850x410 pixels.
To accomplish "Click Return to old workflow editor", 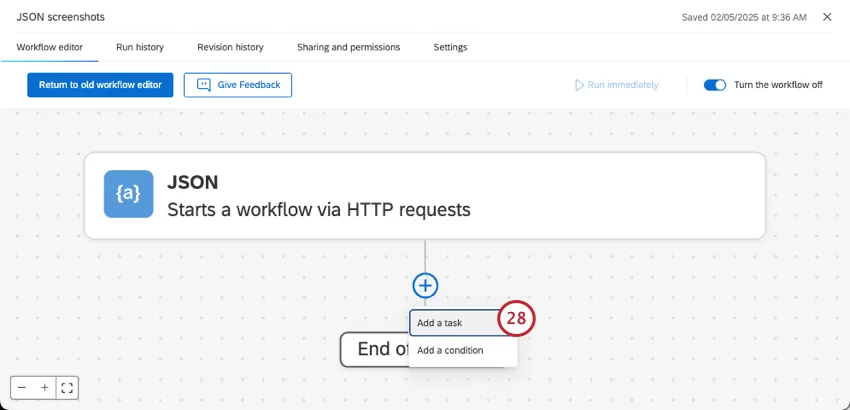I will pyautogui.click(x=100, y=85).
